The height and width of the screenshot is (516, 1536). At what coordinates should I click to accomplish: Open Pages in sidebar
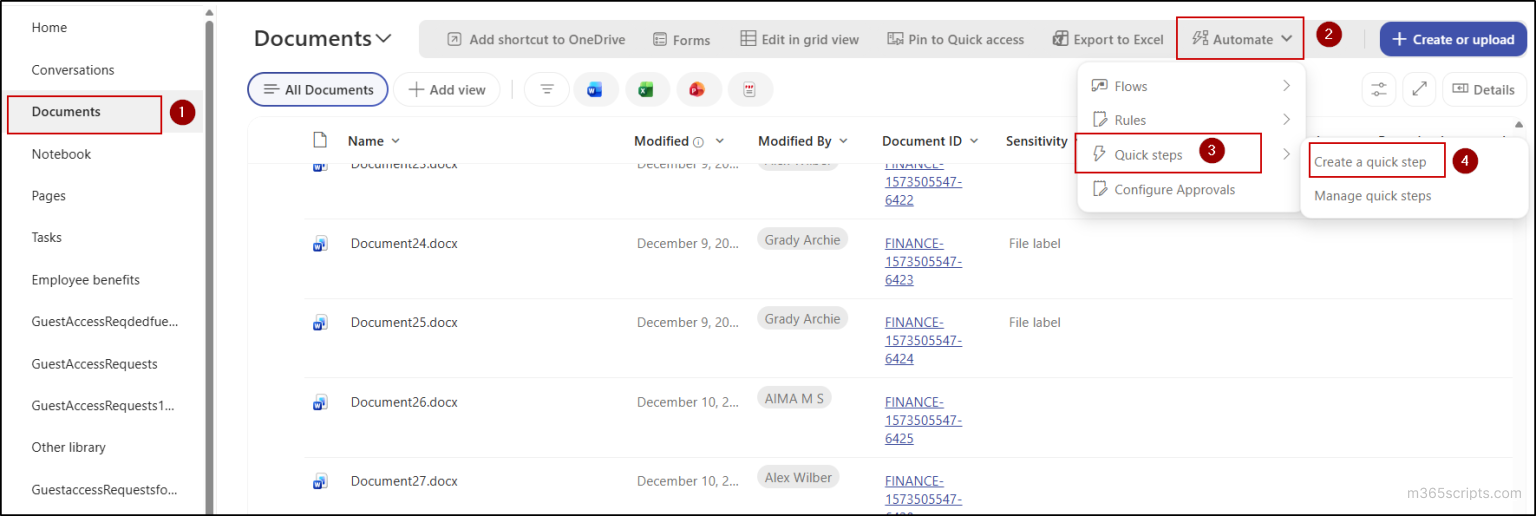49,196
